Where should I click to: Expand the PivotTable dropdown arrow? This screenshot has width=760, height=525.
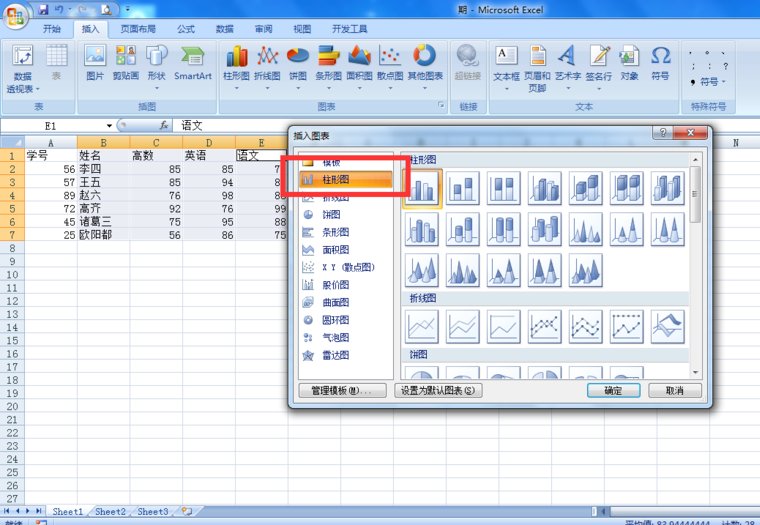click(37, 89)
